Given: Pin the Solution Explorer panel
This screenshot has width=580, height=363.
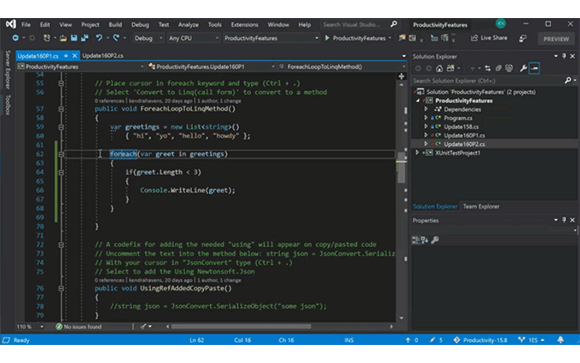Looking at the screenshot, I should 564,56.
